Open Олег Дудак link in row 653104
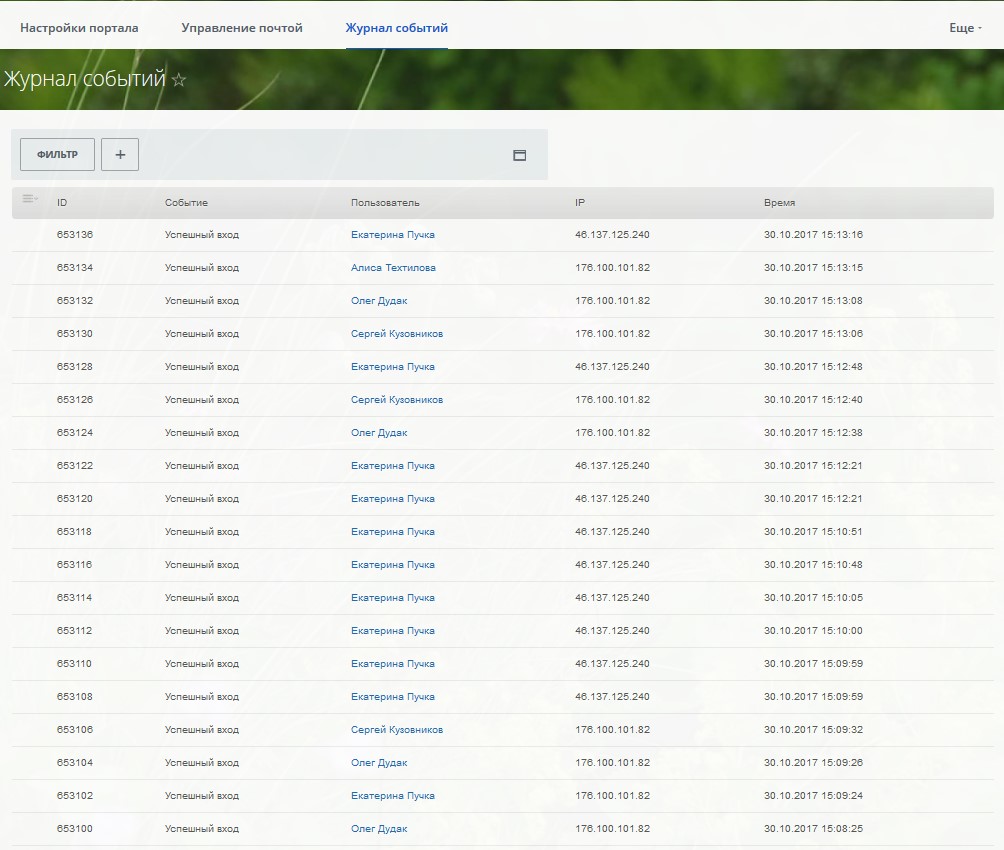 click(379, 762)
